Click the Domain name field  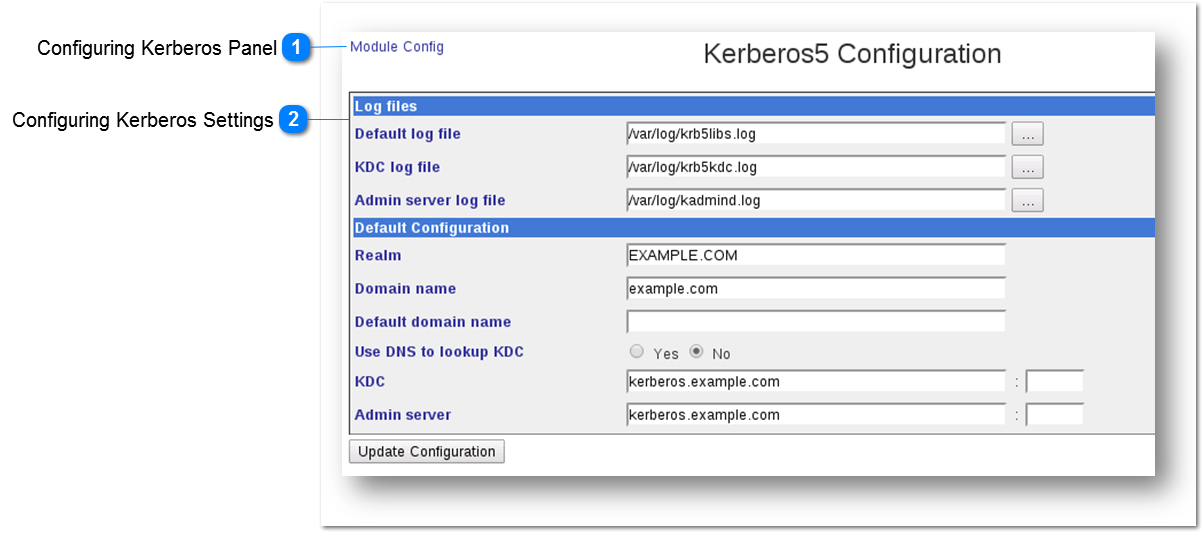point(816,288)
